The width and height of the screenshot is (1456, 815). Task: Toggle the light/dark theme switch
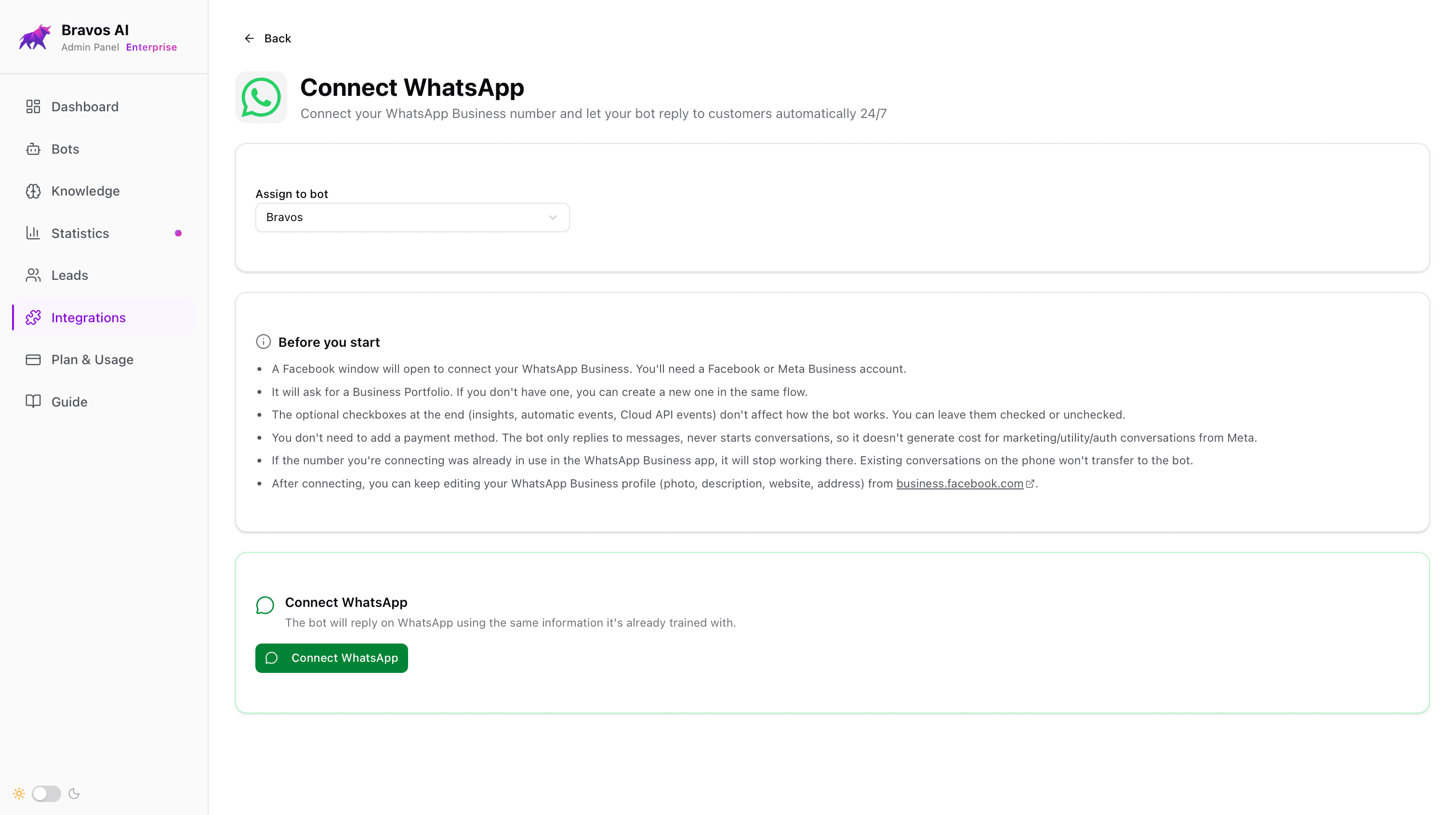[x=46, y=793]
